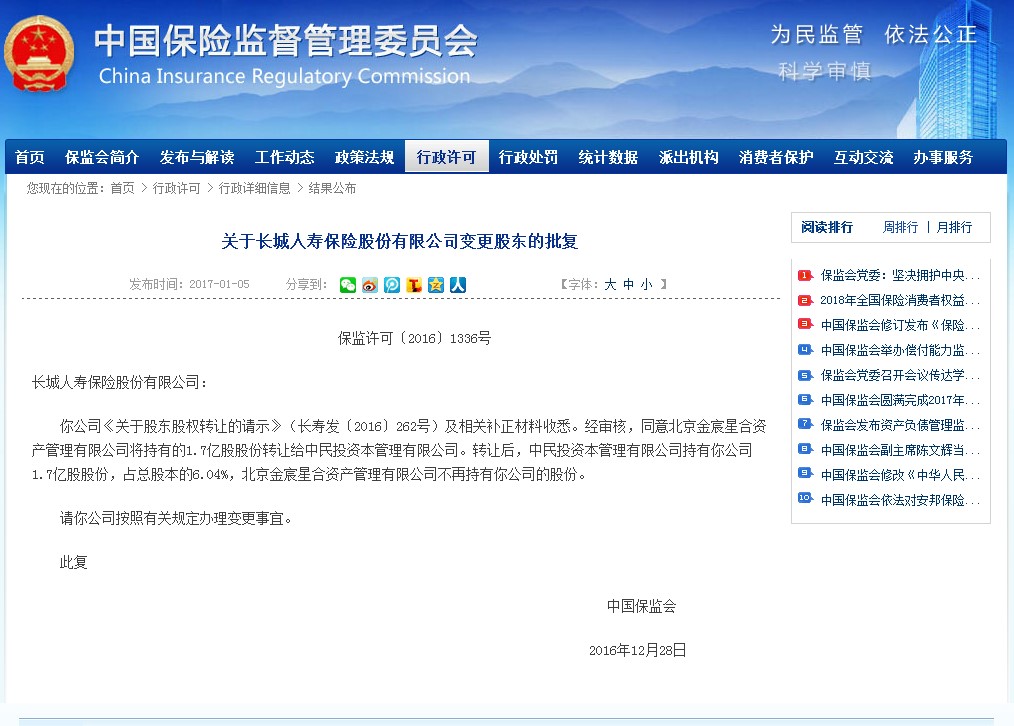Open article 中国保监会依法对安邦保险
This screenshot has height=726, width=1014.
point(900,500)
